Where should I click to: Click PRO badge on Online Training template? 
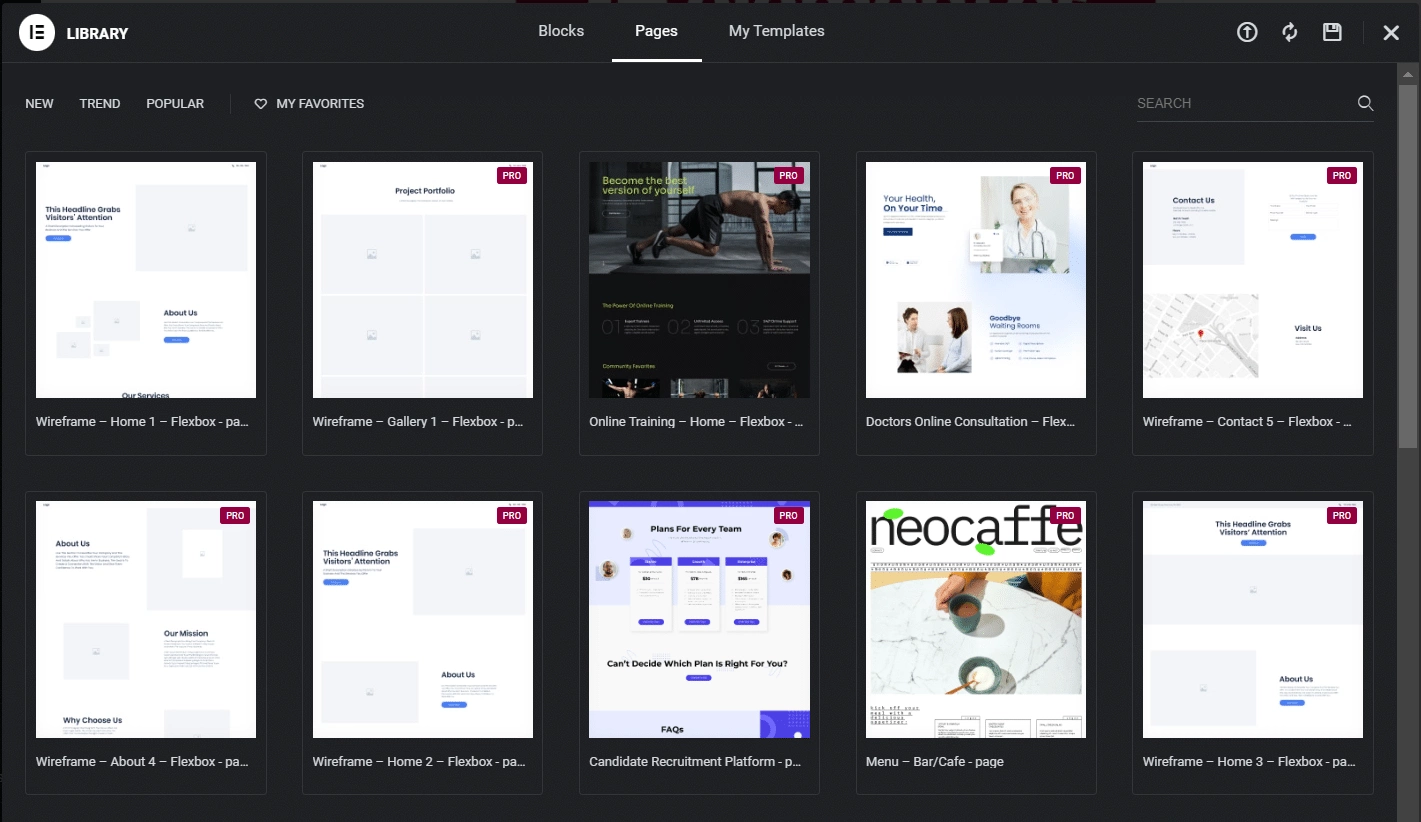coord(788,176)
